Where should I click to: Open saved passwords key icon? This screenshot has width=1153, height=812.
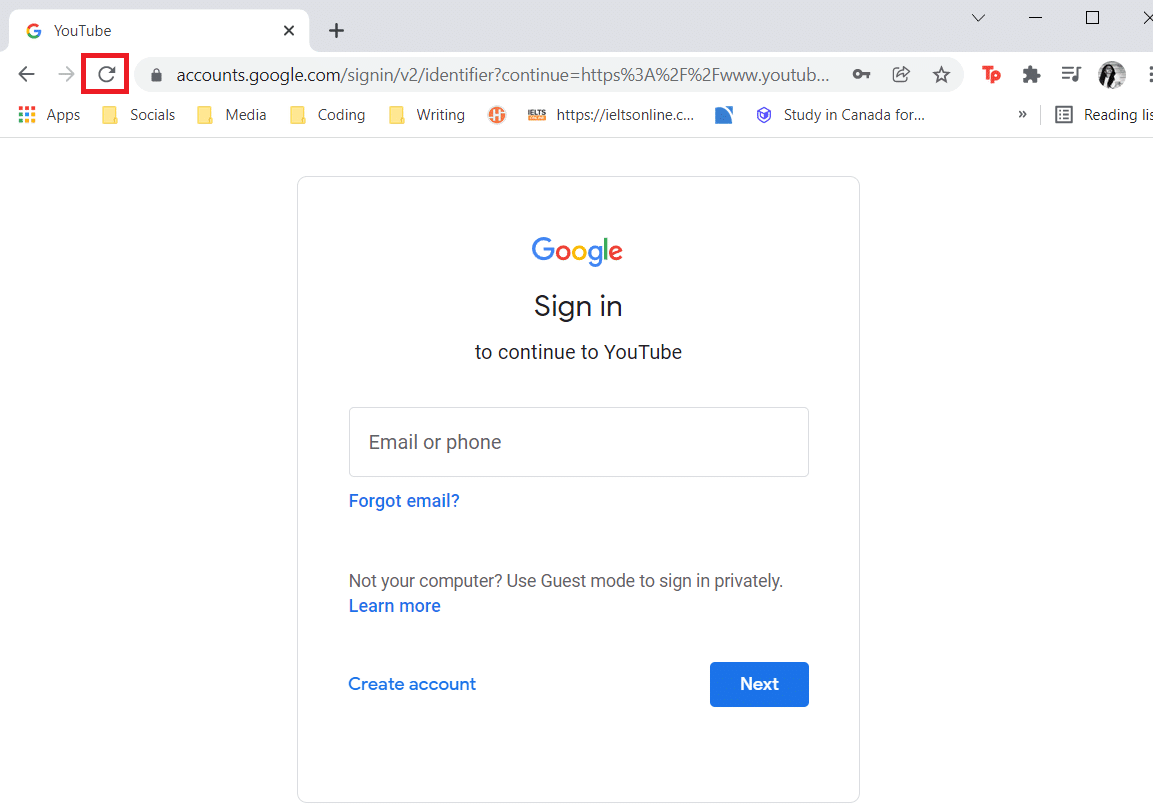(x=861, y=74)
